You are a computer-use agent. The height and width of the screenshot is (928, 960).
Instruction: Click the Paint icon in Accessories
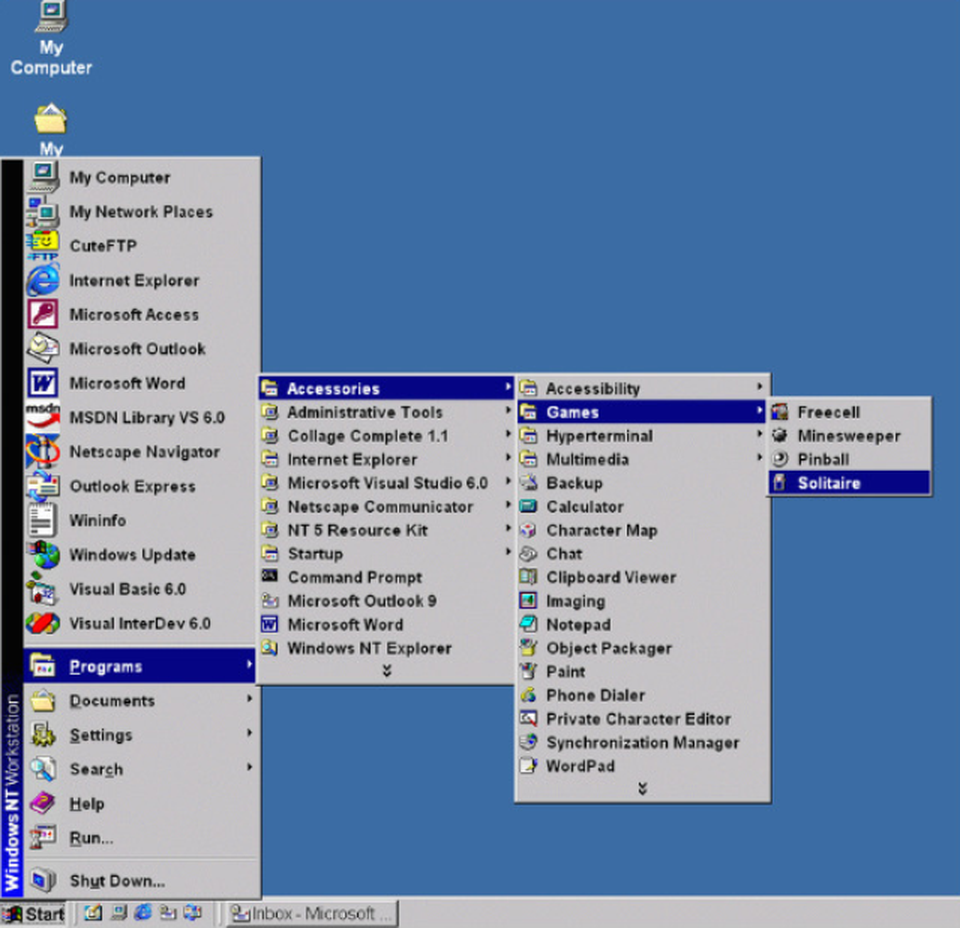528,671
